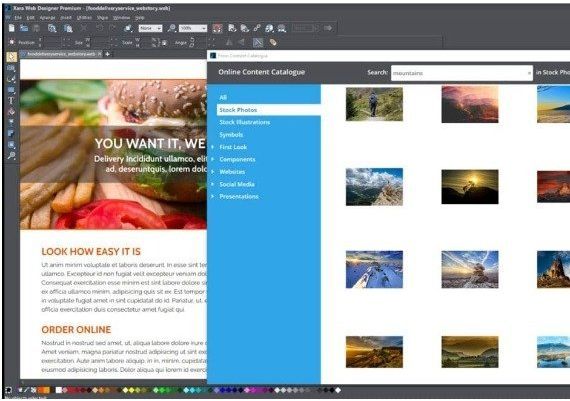Click the zoom magnifier icon beside 100% box
This screenshot has width=570, height=401.
click(172, 28)
